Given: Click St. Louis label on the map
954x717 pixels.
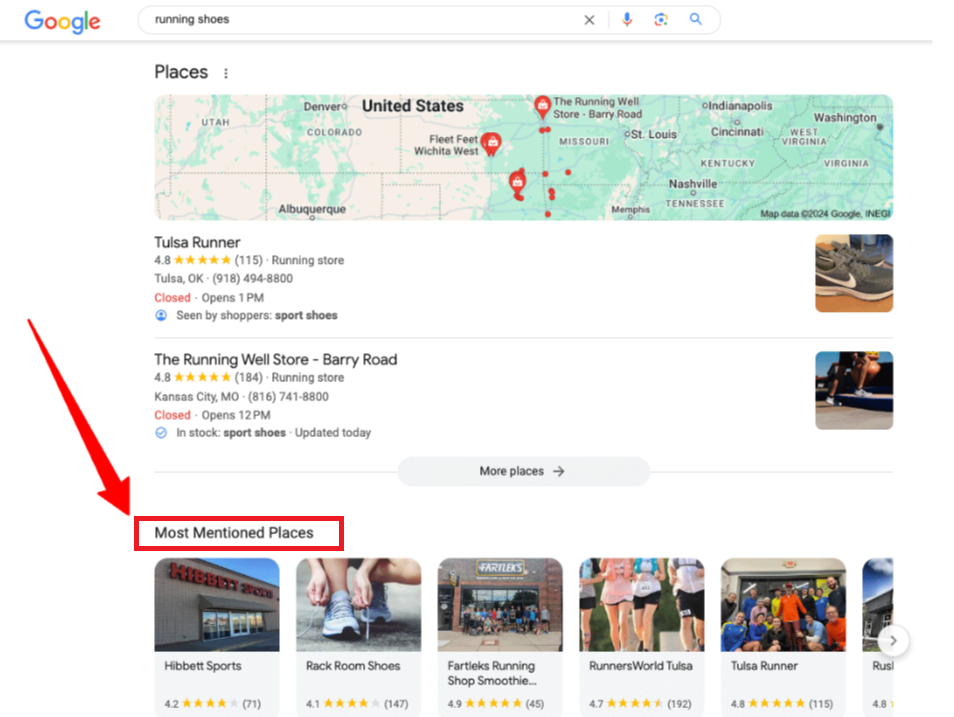Looking at the screenshot, I should (653, 135).
